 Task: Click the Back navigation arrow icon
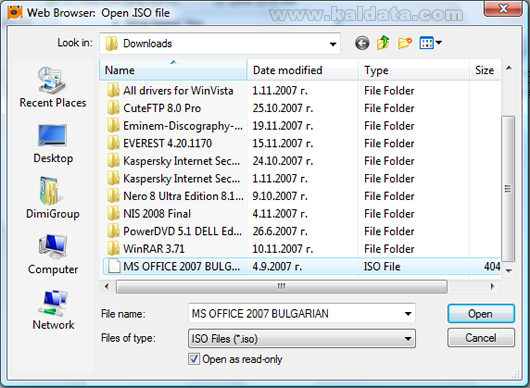click(x=362, y=43)
